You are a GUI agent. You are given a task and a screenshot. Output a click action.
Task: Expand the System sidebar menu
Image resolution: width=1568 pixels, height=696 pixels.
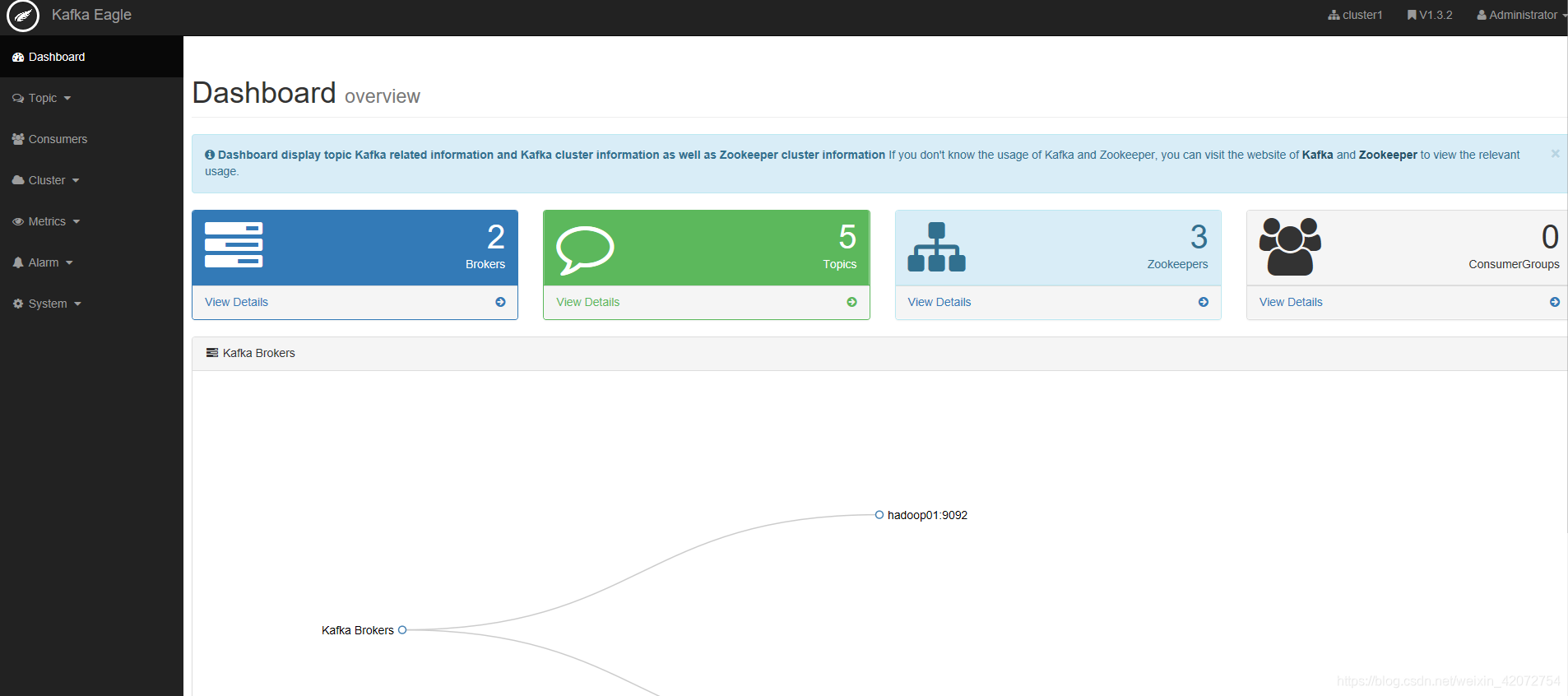click(91, 304)
